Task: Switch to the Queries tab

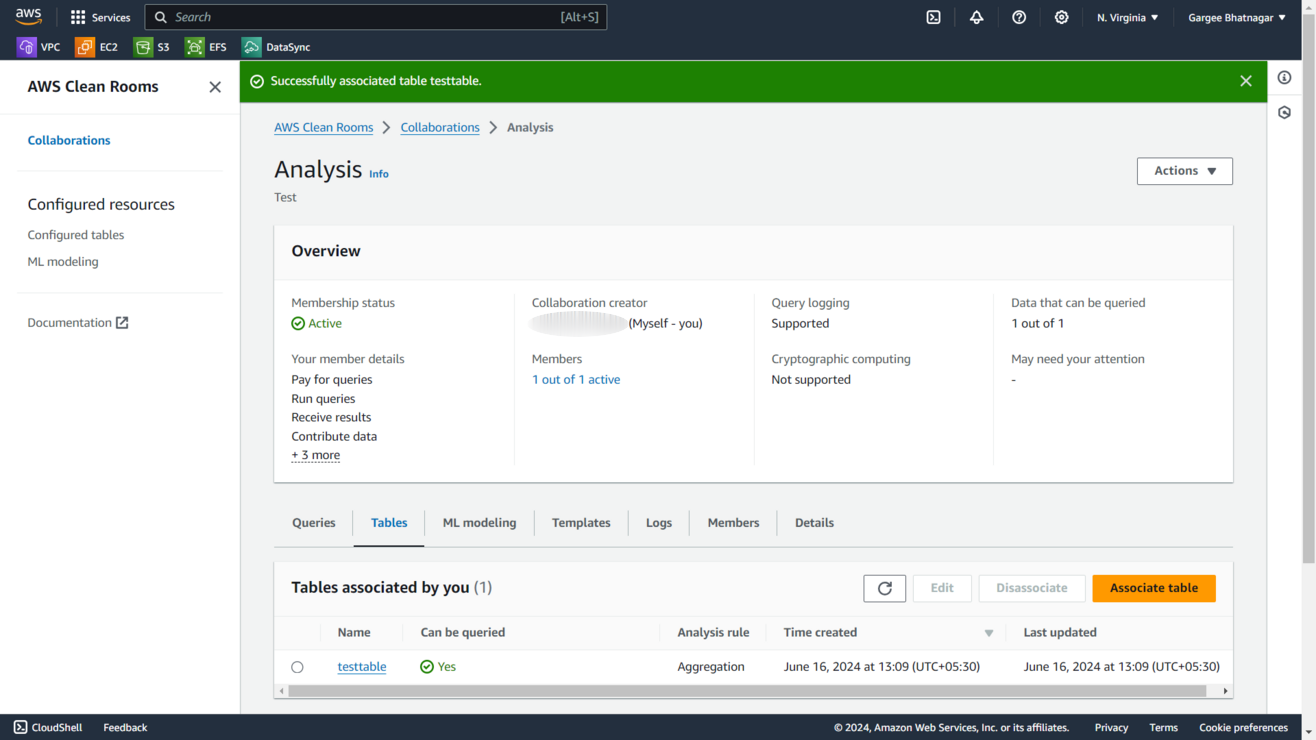Action: point(314,523)
